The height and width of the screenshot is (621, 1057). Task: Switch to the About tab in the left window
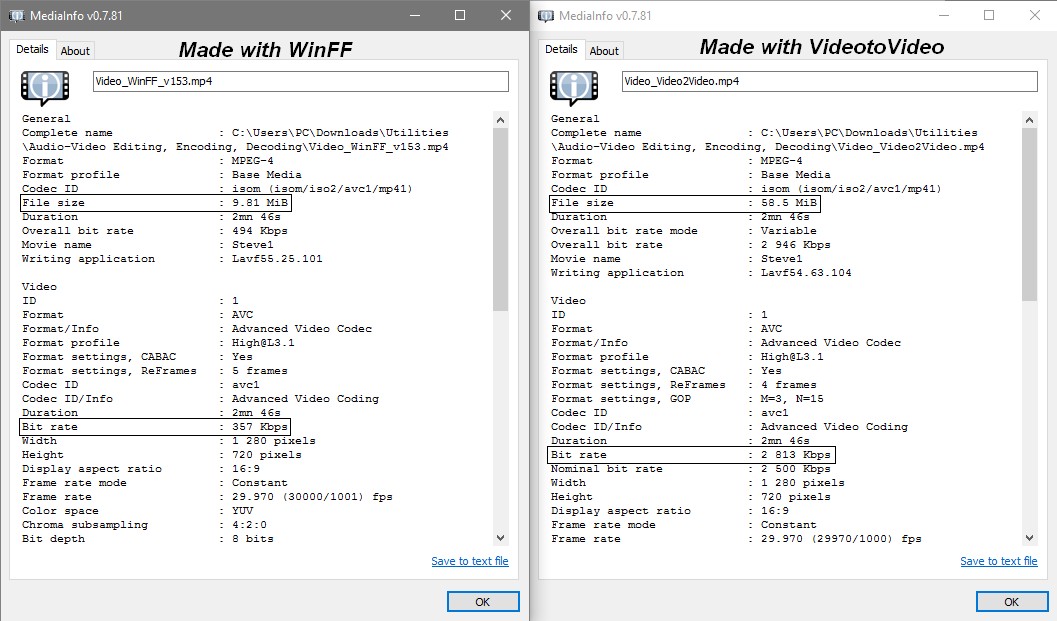pyautogui.click(x=75, y=51)
